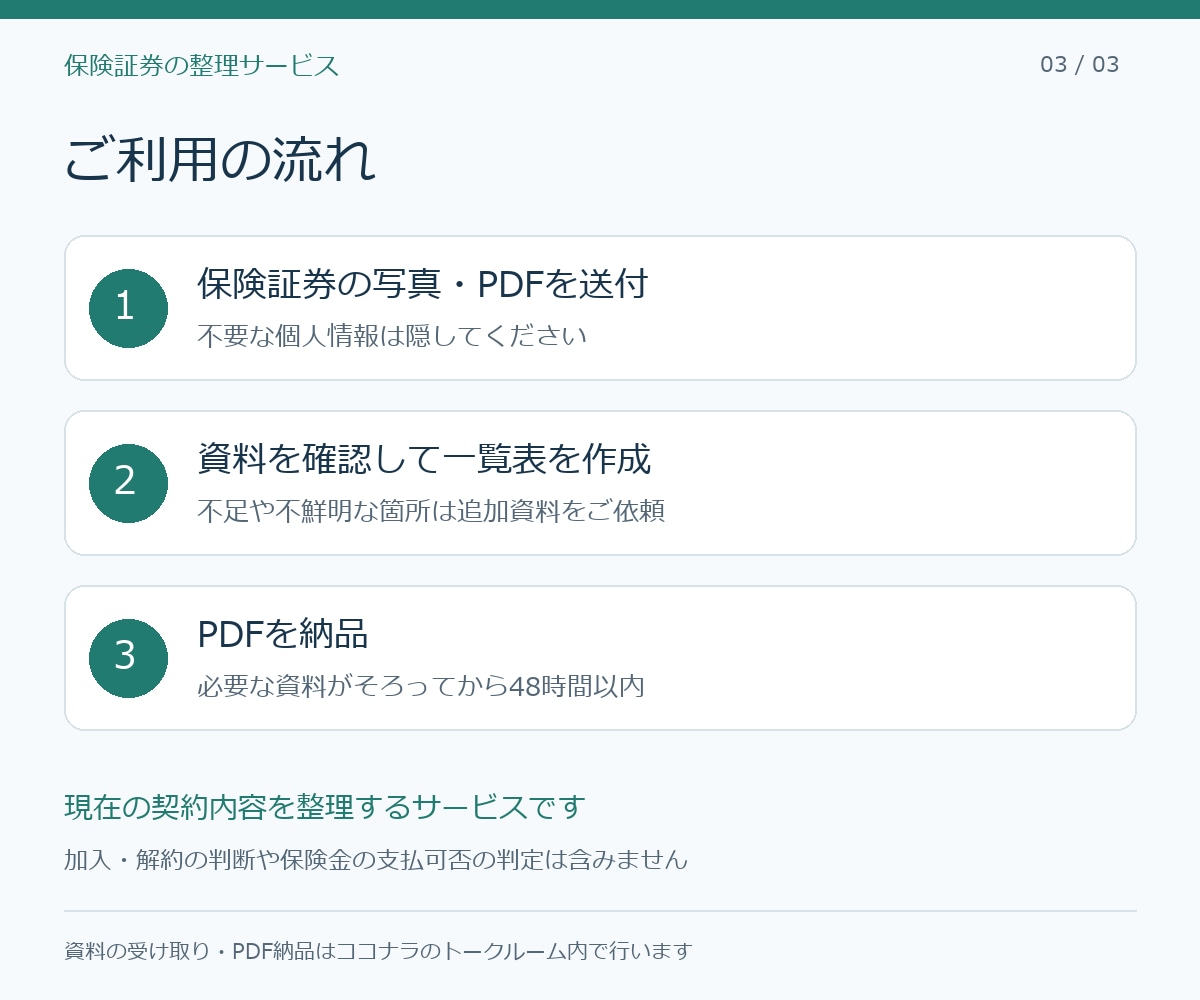
Task: Select heading 'PDFを納品'
Action: [283, 634]
